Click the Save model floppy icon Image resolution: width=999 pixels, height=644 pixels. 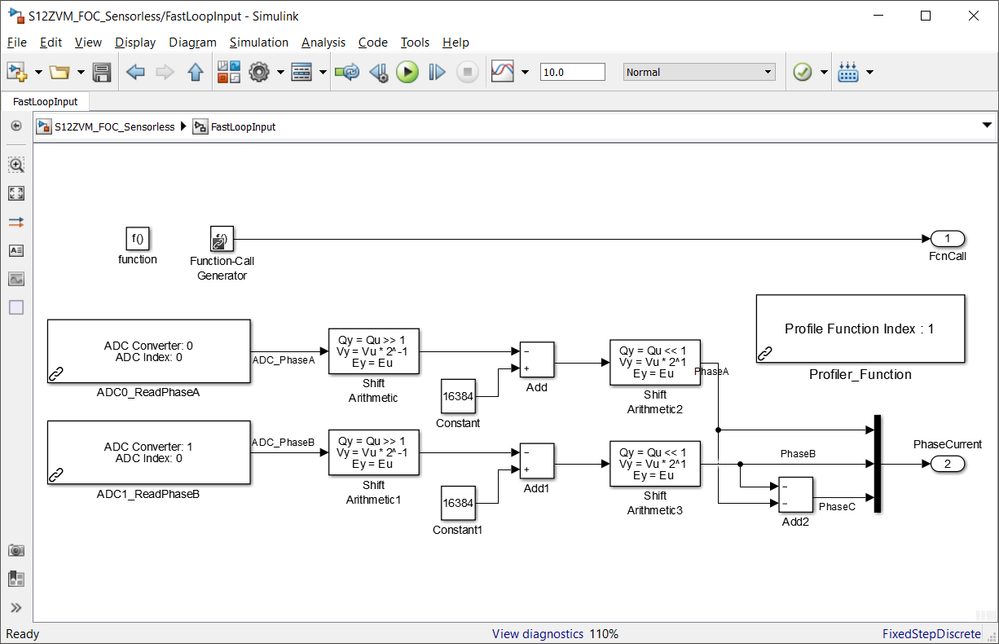click(x=102, y=72)
